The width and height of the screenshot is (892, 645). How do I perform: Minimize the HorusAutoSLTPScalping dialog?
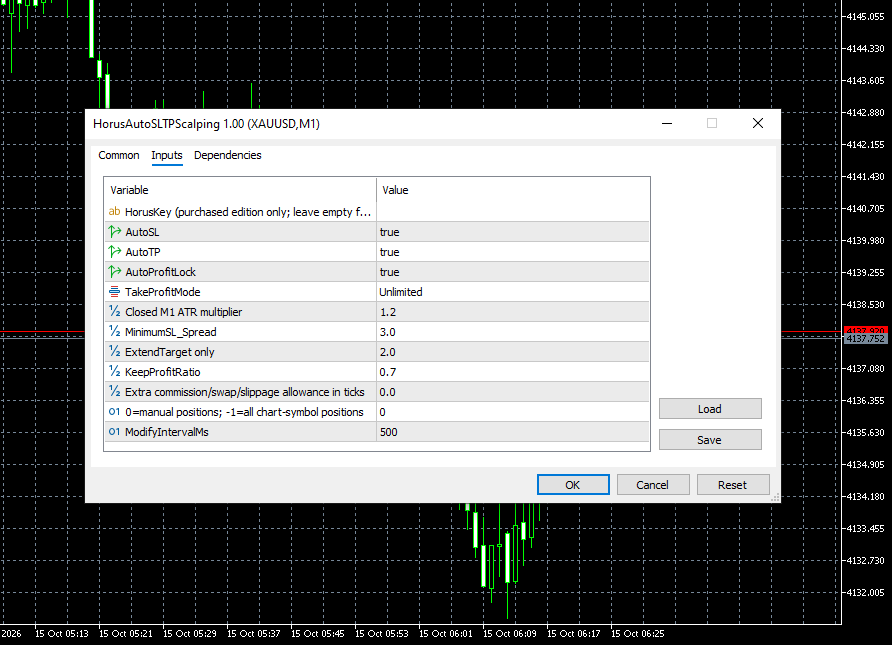667,123
